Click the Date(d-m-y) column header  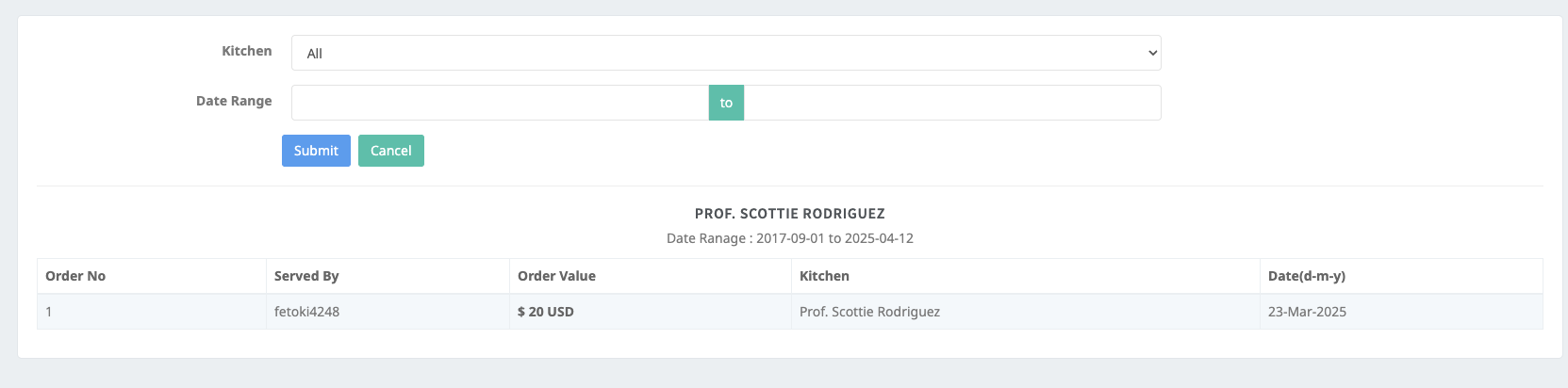[1307, 276]
